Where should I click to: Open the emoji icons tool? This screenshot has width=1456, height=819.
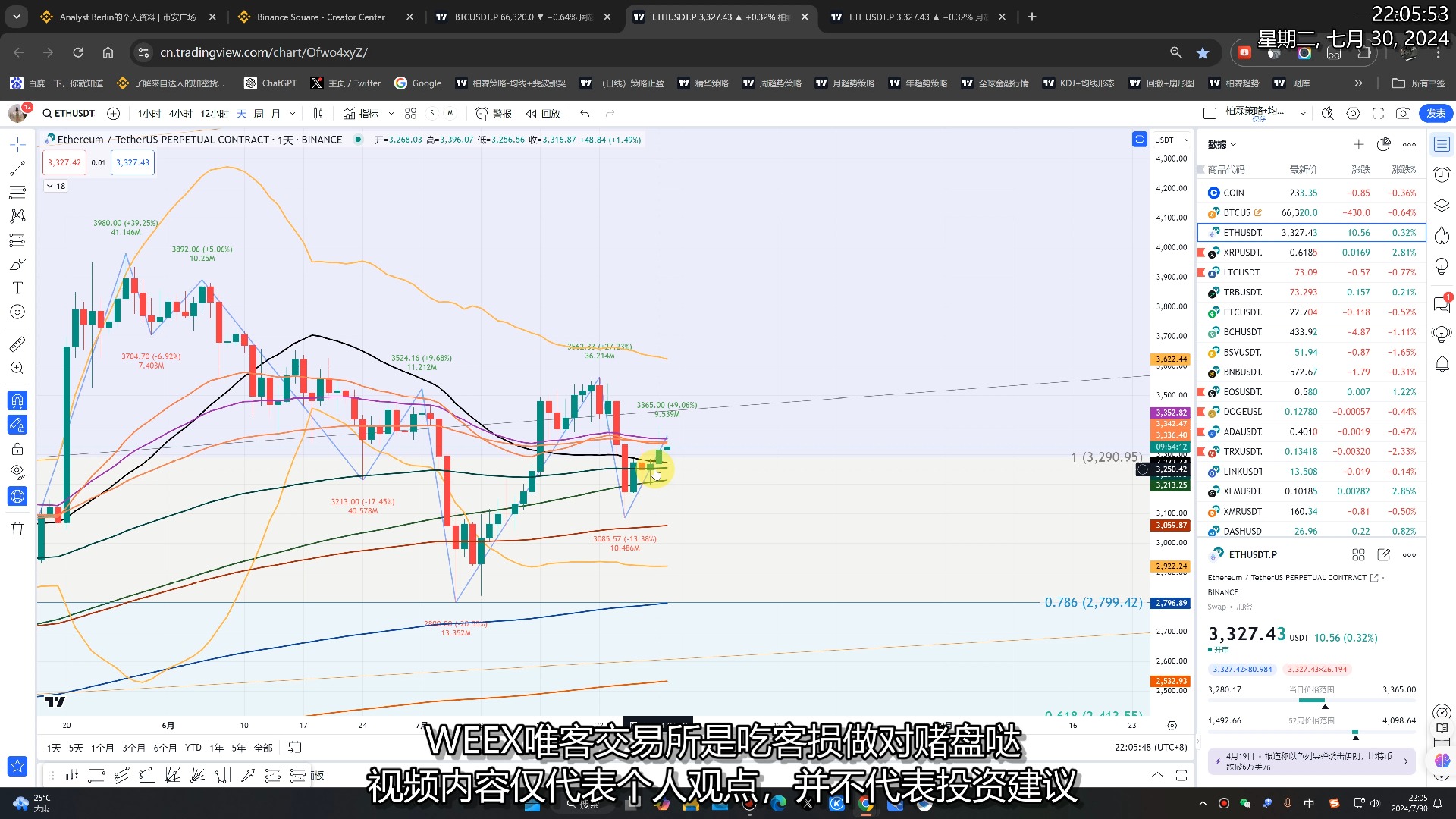(x=17, y=312)
